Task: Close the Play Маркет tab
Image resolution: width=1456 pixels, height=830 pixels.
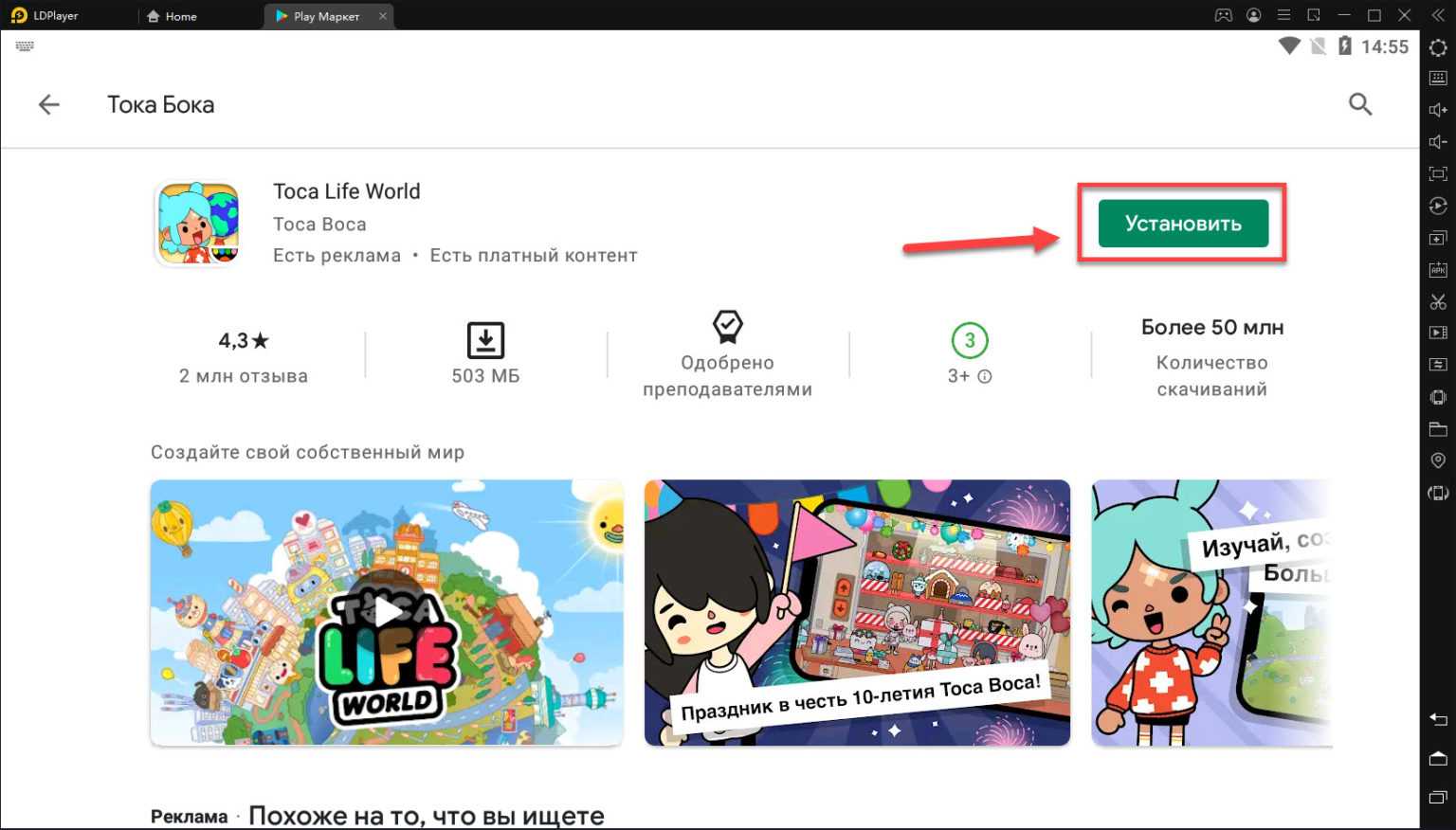Action: coord(383,16)
